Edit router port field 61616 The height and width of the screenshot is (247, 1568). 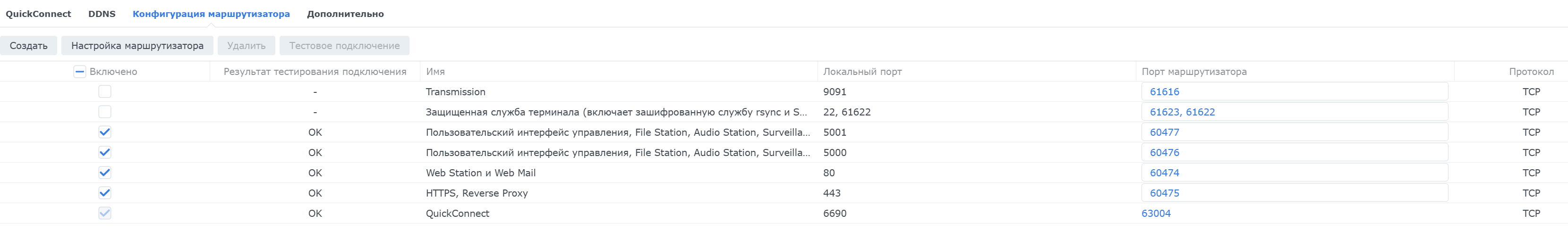point(1294,91)
